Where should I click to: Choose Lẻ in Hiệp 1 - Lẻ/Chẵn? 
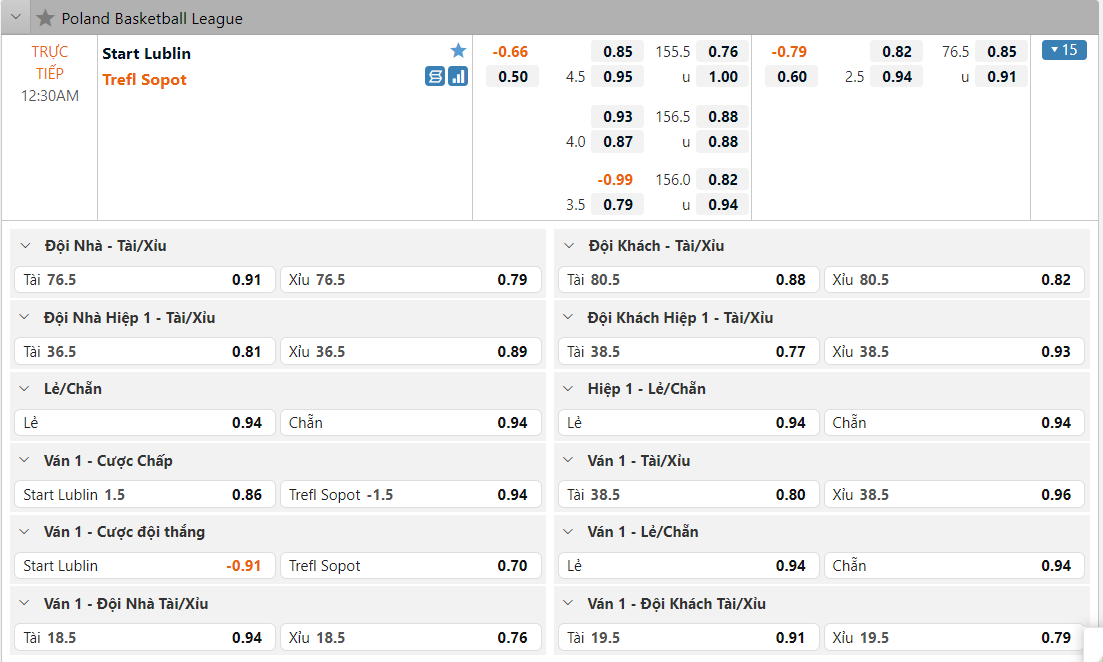[x=688, y=423]
